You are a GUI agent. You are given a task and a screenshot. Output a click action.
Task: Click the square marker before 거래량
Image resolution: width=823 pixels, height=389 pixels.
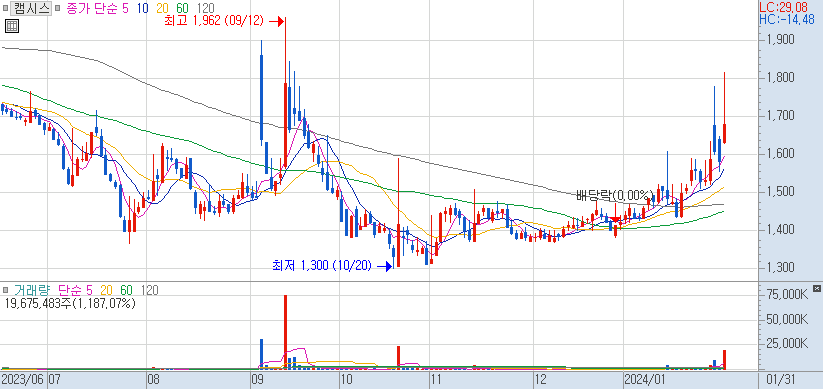[5, 290]
